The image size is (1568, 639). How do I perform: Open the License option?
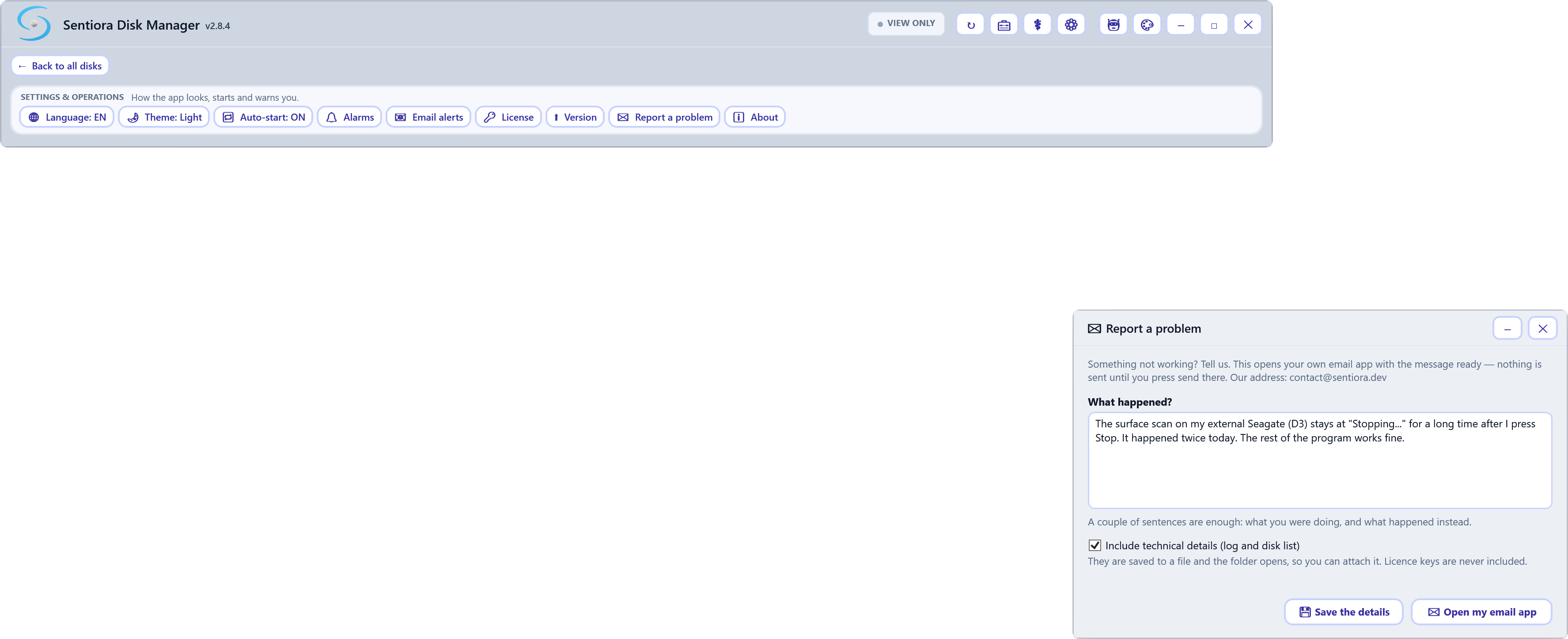click(508, 117)
